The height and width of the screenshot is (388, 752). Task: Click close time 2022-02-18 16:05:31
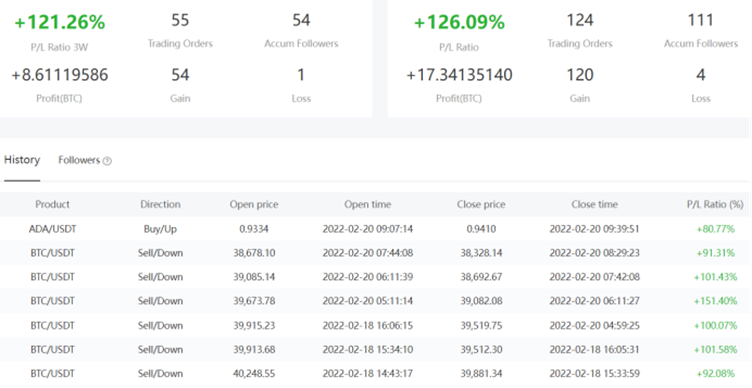(x=594, y=349)
